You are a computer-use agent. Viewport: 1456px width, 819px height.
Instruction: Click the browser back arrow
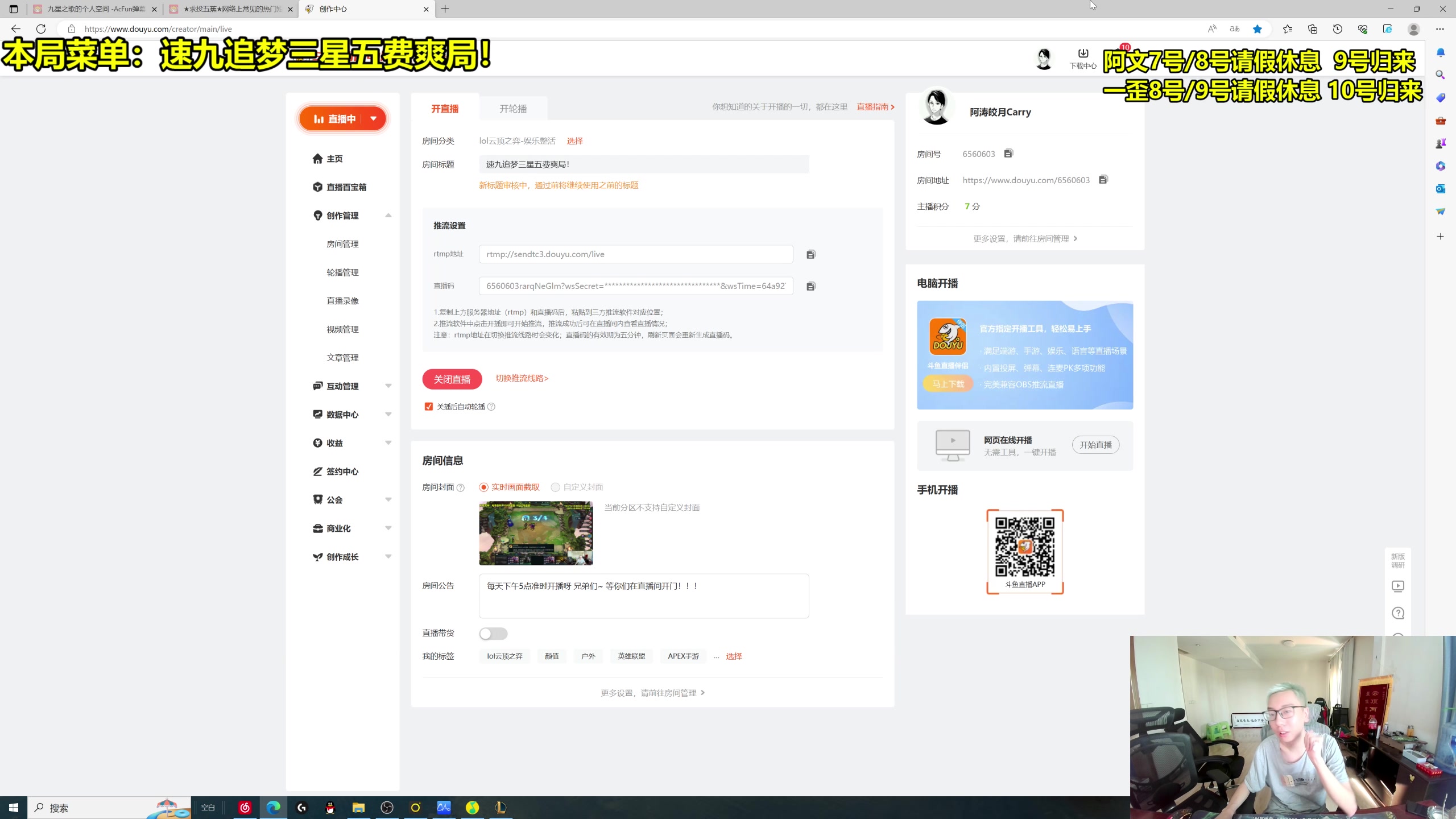(15, 29)
